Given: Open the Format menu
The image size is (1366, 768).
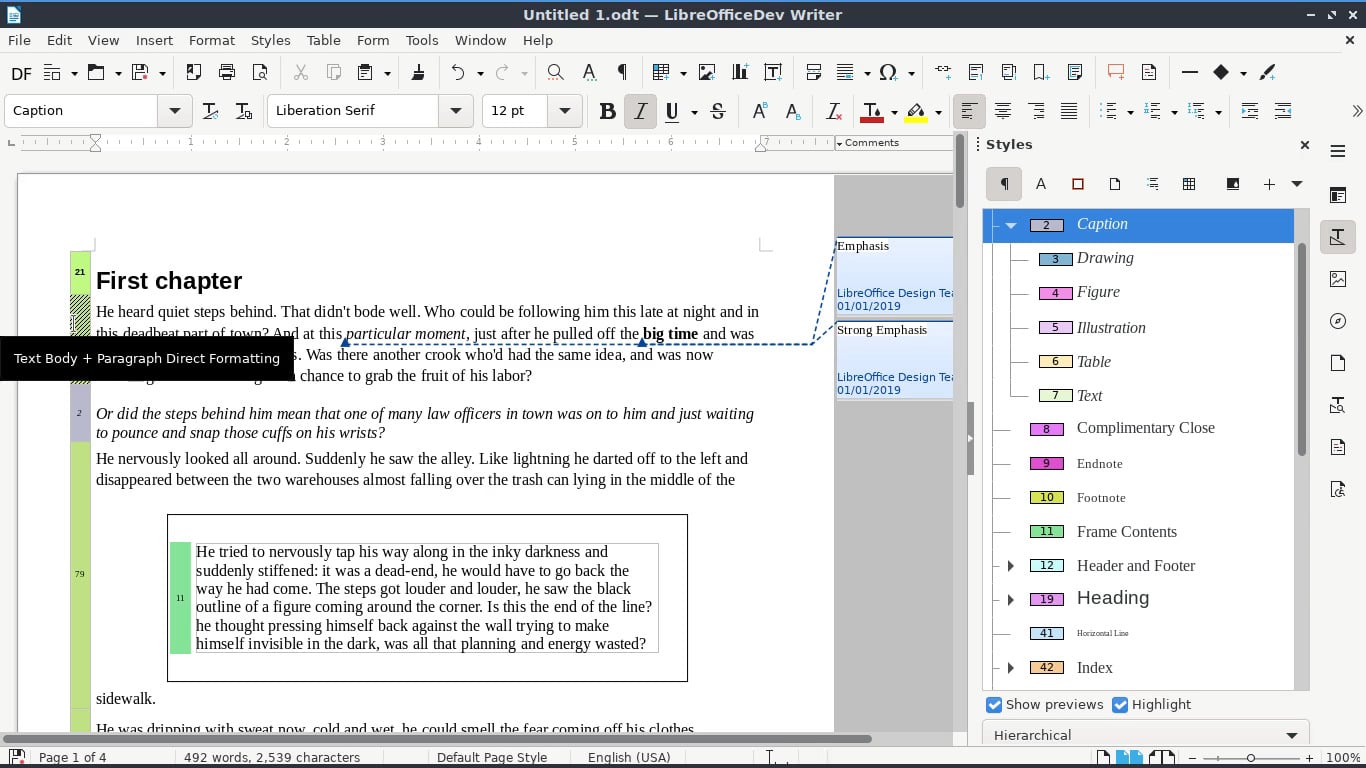Looking at the screenshot, I should coord(211,40).
